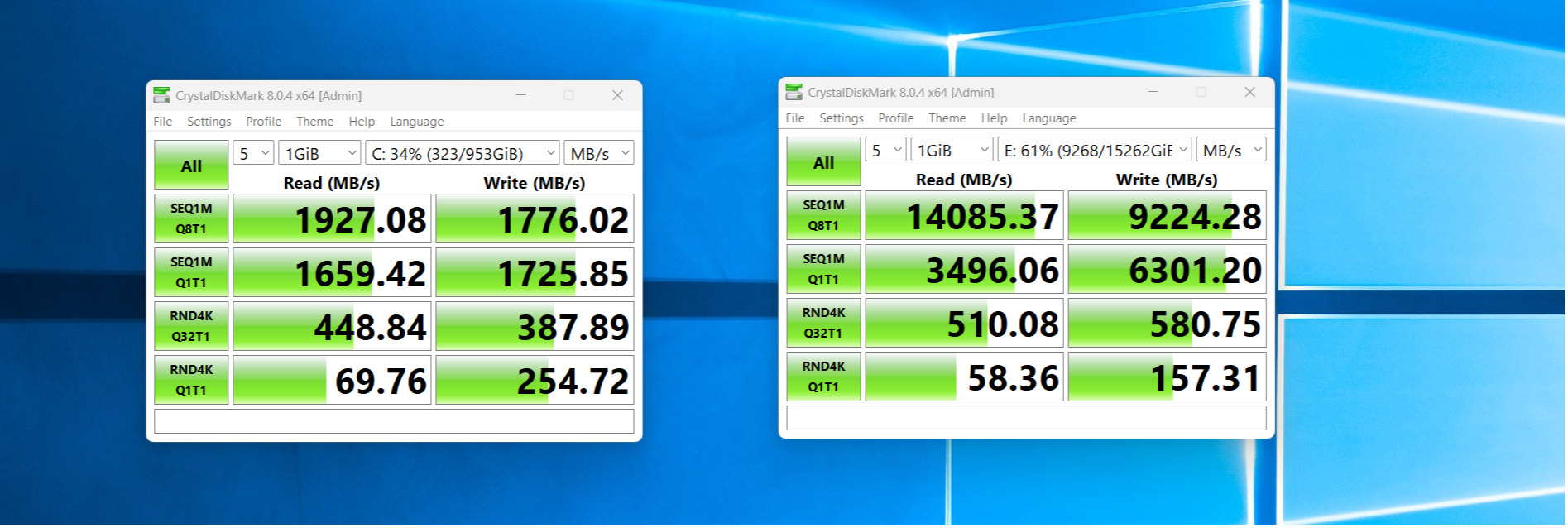Click the 157.31 write result
Viewport: 1568px width, 528px height.
tap(1167, 377)
